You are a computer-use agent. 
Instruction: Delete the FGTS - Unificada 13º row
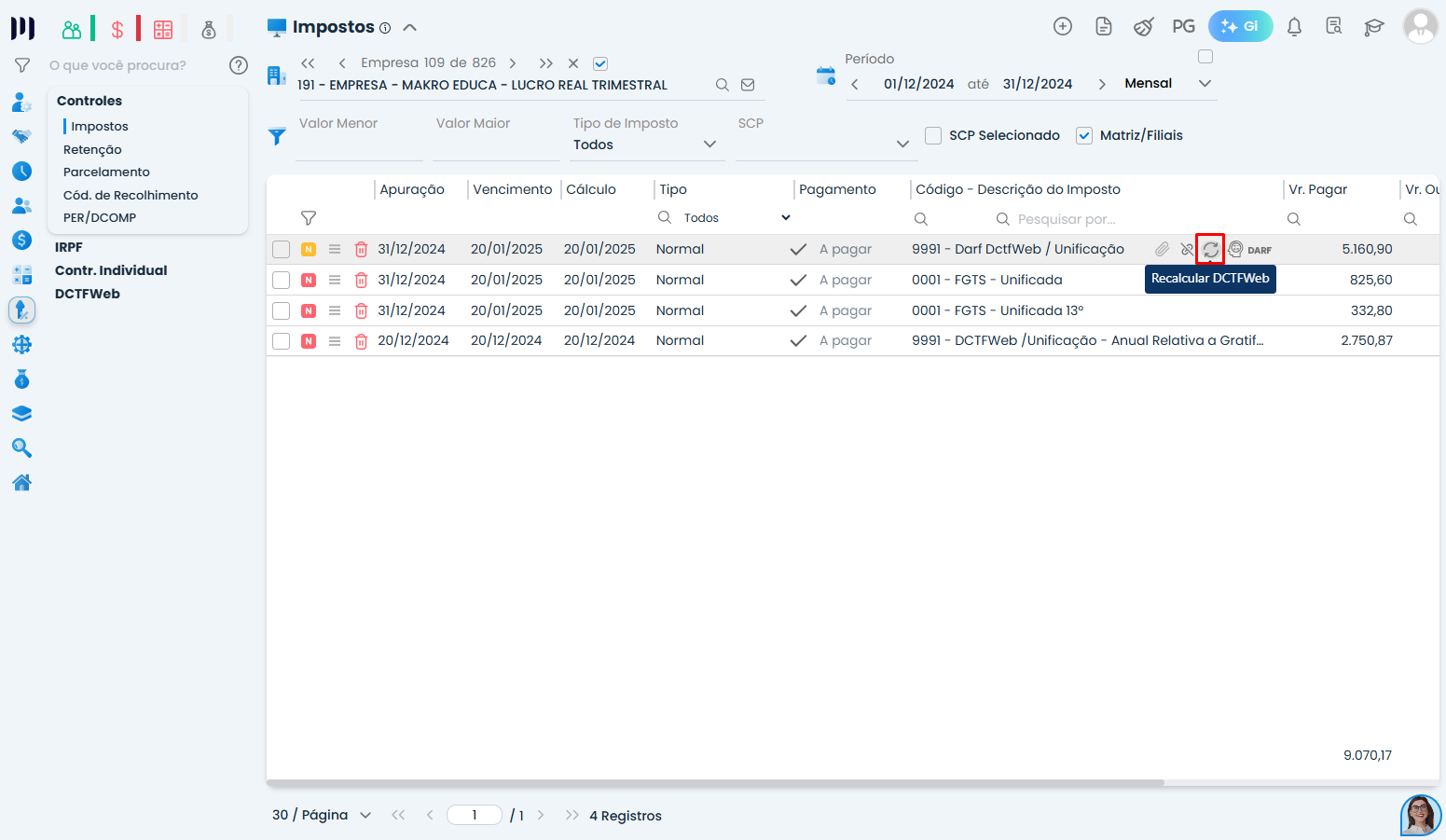(361, 310)
